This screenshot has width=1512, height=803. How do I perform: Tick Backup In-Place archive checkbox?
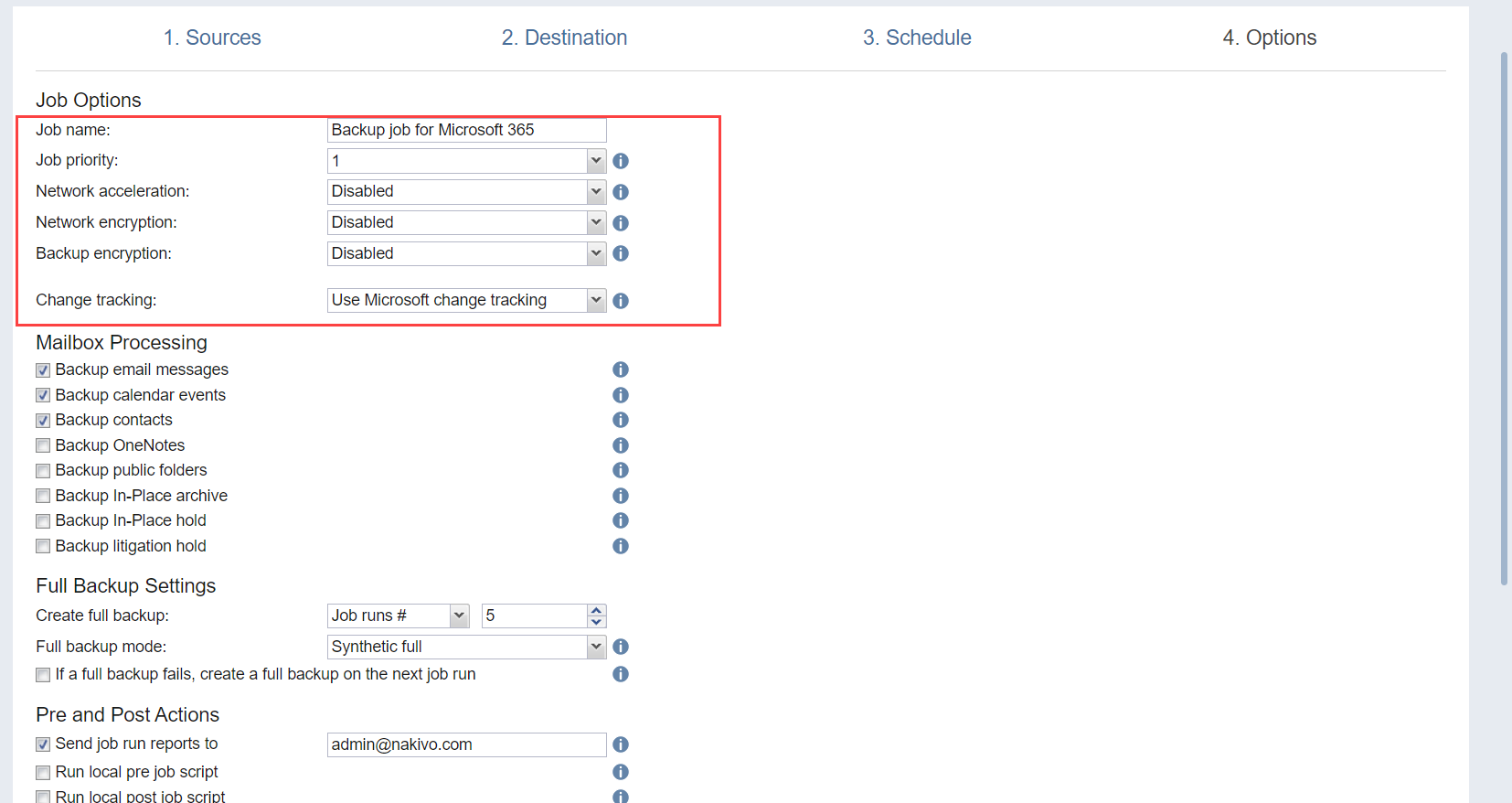[43, 496]
